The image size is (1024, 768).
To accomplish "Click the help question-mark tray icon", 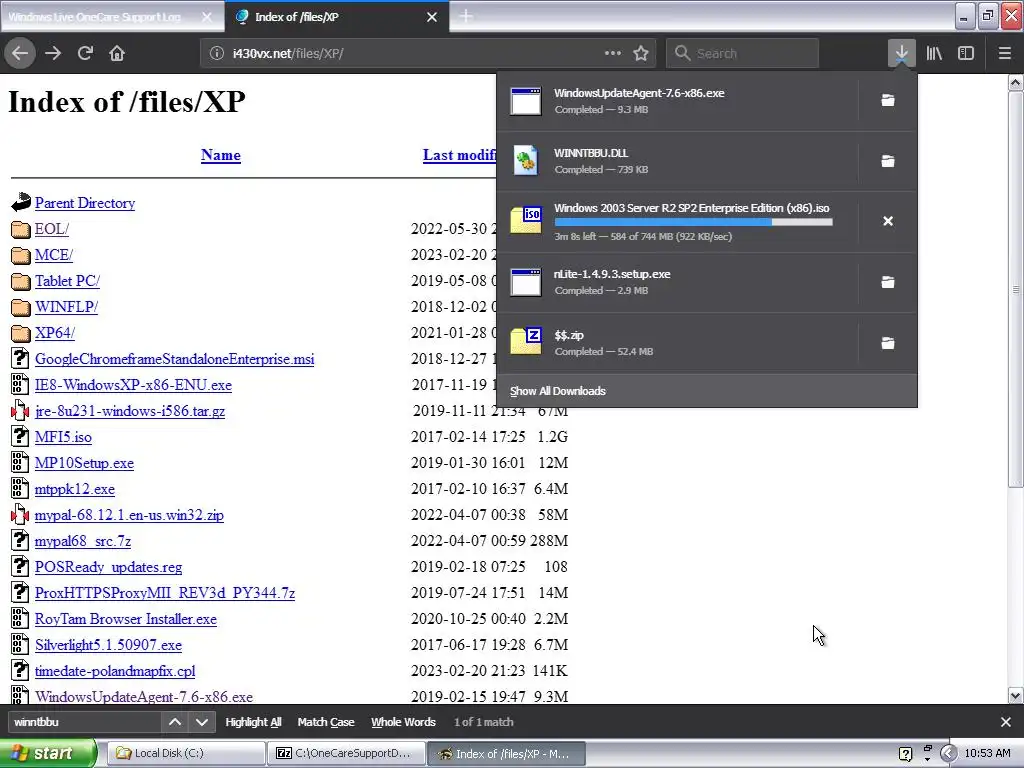I will click(x=905, y=754).
